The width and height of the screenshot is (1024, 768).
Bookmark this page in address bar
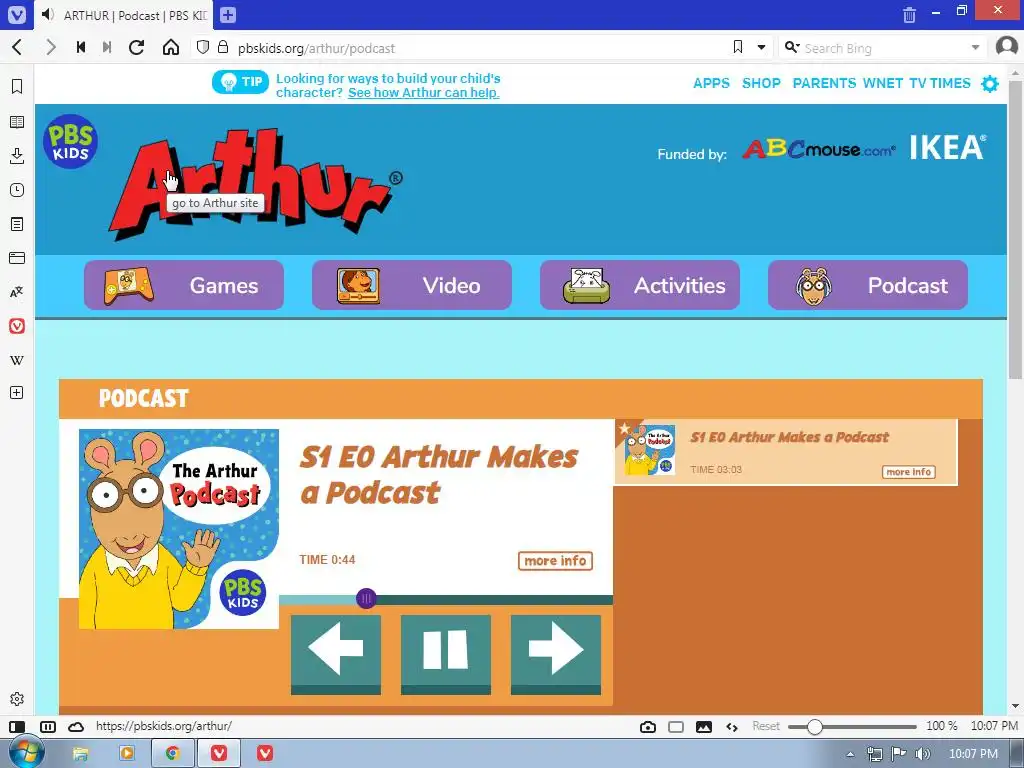click(x=738, y=47)
